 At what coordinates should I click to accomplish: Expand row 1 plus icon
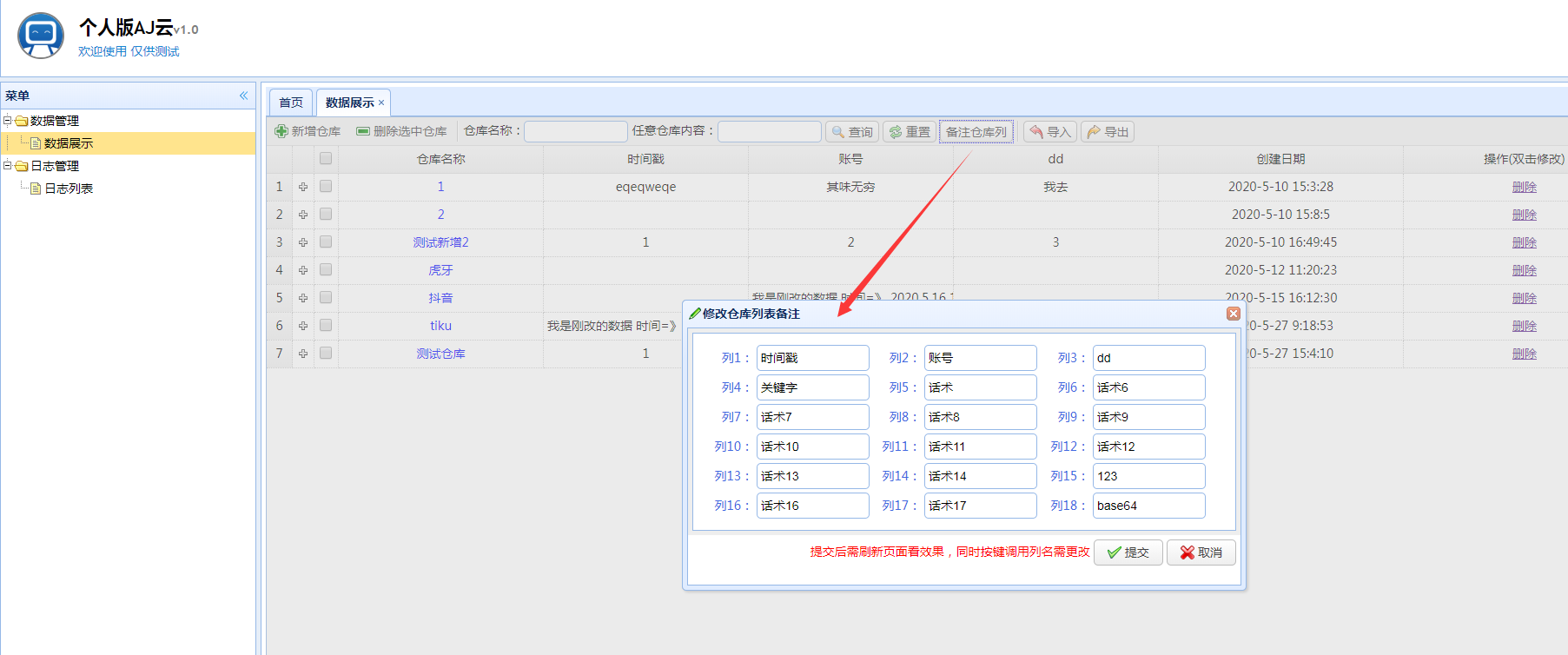pyautogui.click(x=303, y=187)
